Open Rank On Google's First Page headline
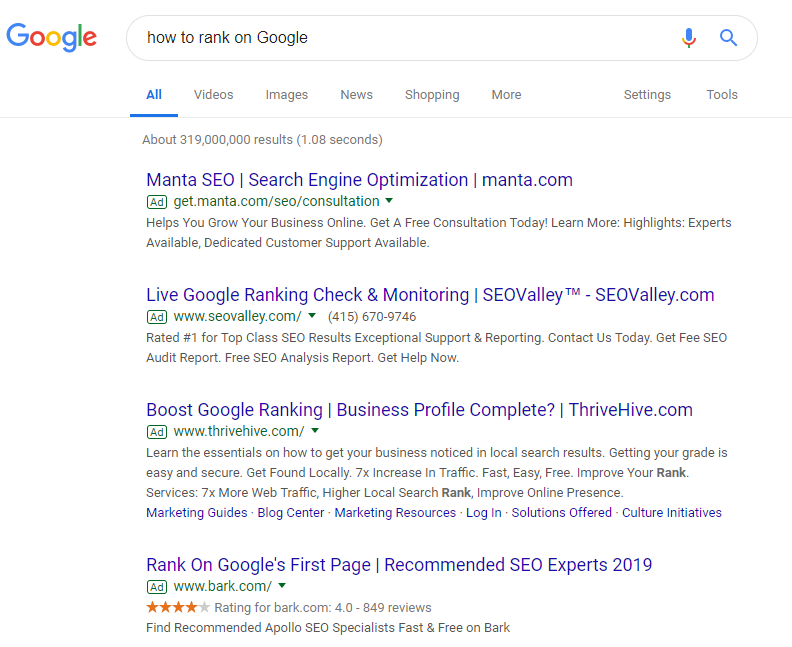Screen dimensions: 792x647 (x=399, y=565)
